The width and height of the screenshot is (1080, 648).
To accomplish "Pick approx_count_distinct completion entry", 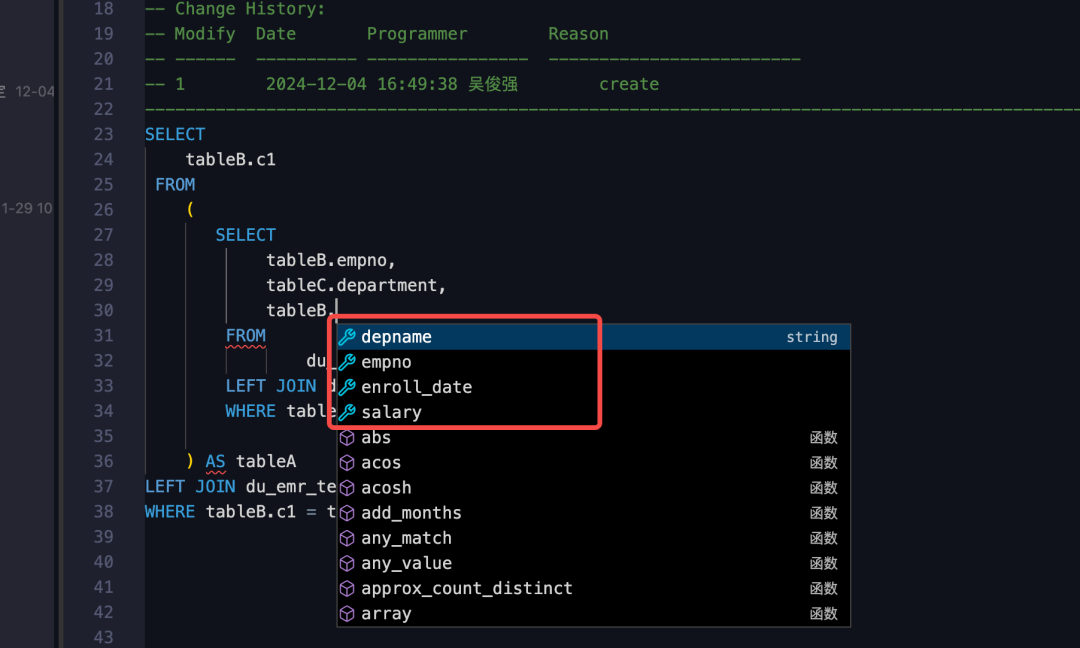I will tap(467, 588).
